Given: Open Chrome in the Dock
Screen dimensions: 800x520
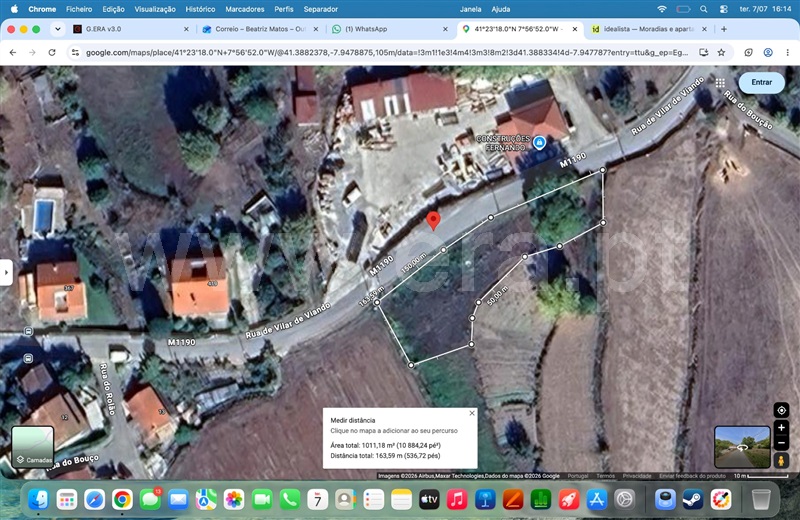Looking at the screenshot, I should (x=122, y=500).
